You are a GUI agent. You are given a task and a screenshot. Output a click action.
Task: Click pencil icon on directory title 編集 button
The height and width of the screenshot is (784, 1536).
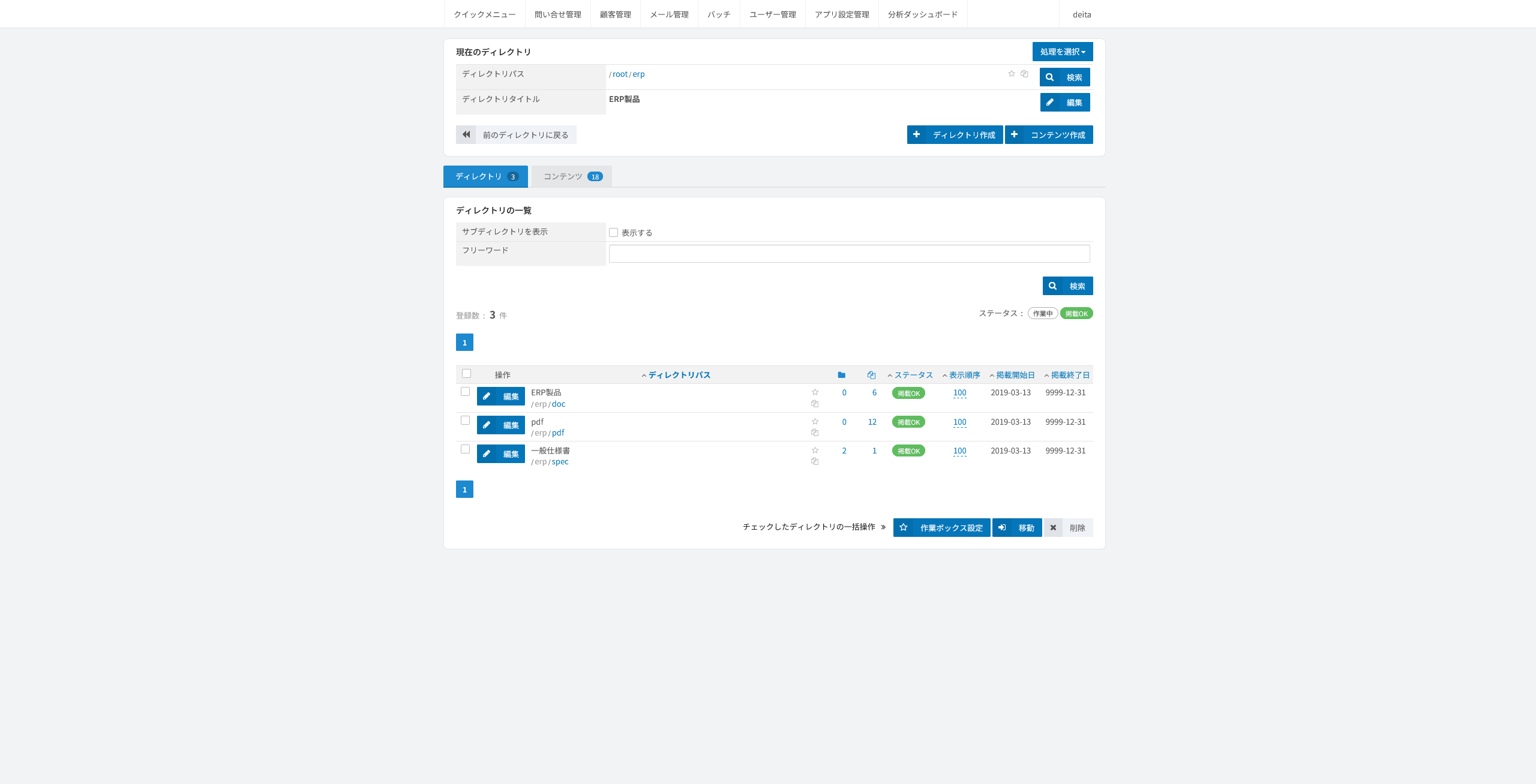click(1049, 102)
